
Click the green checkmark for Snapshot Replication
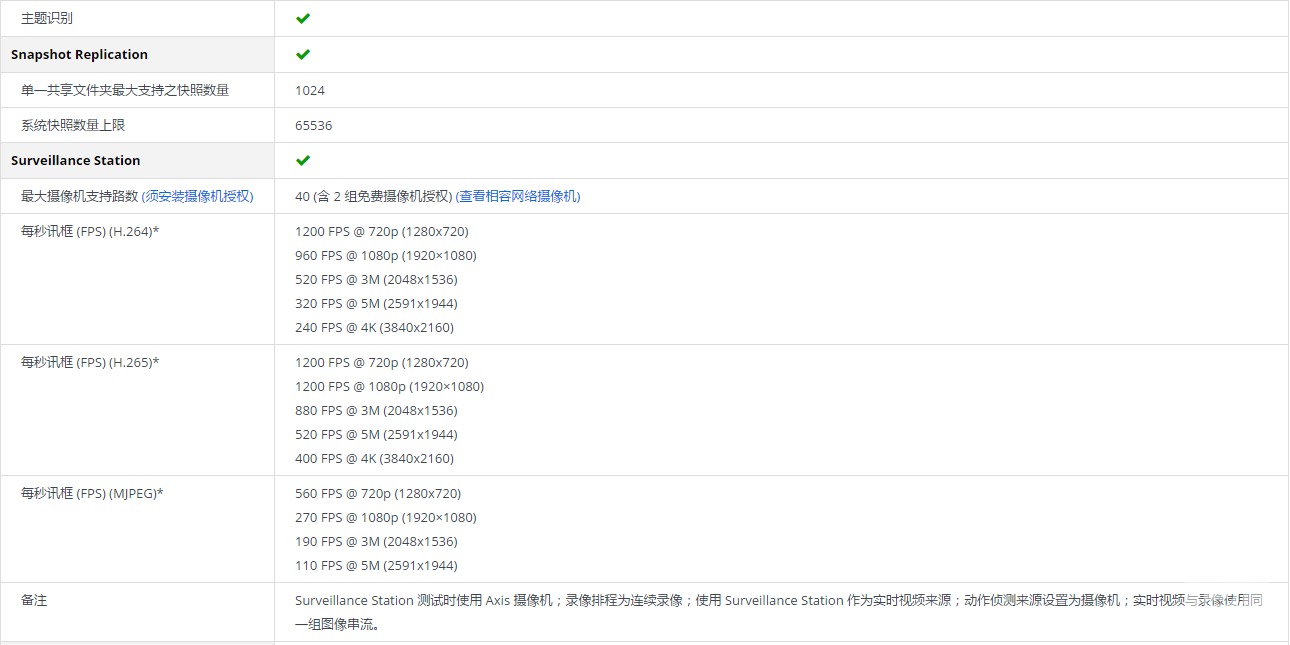click(x=303, y=54)
